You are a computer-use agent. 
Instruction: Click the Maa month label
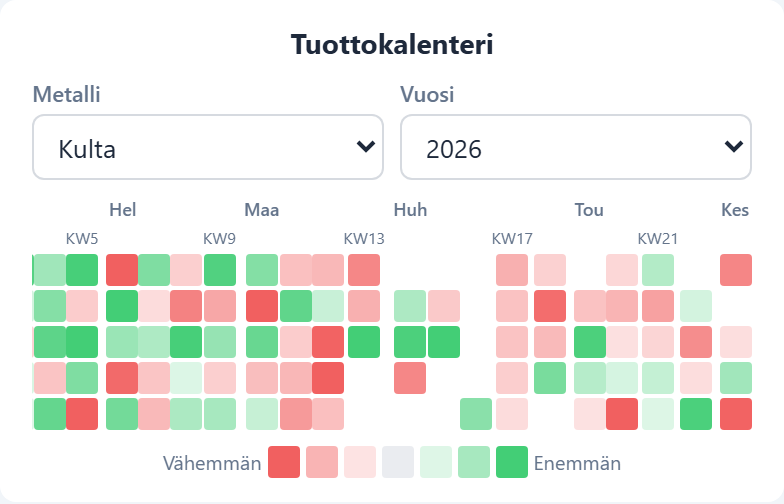[x=262, y=210]
